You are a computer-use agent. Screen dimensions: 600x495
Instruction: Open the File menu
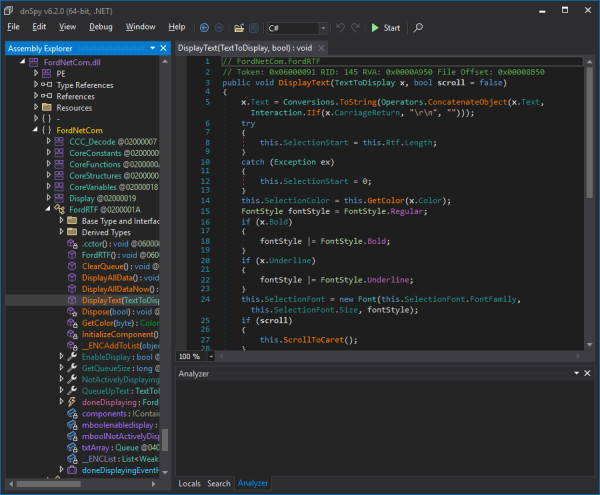(13, 27)
